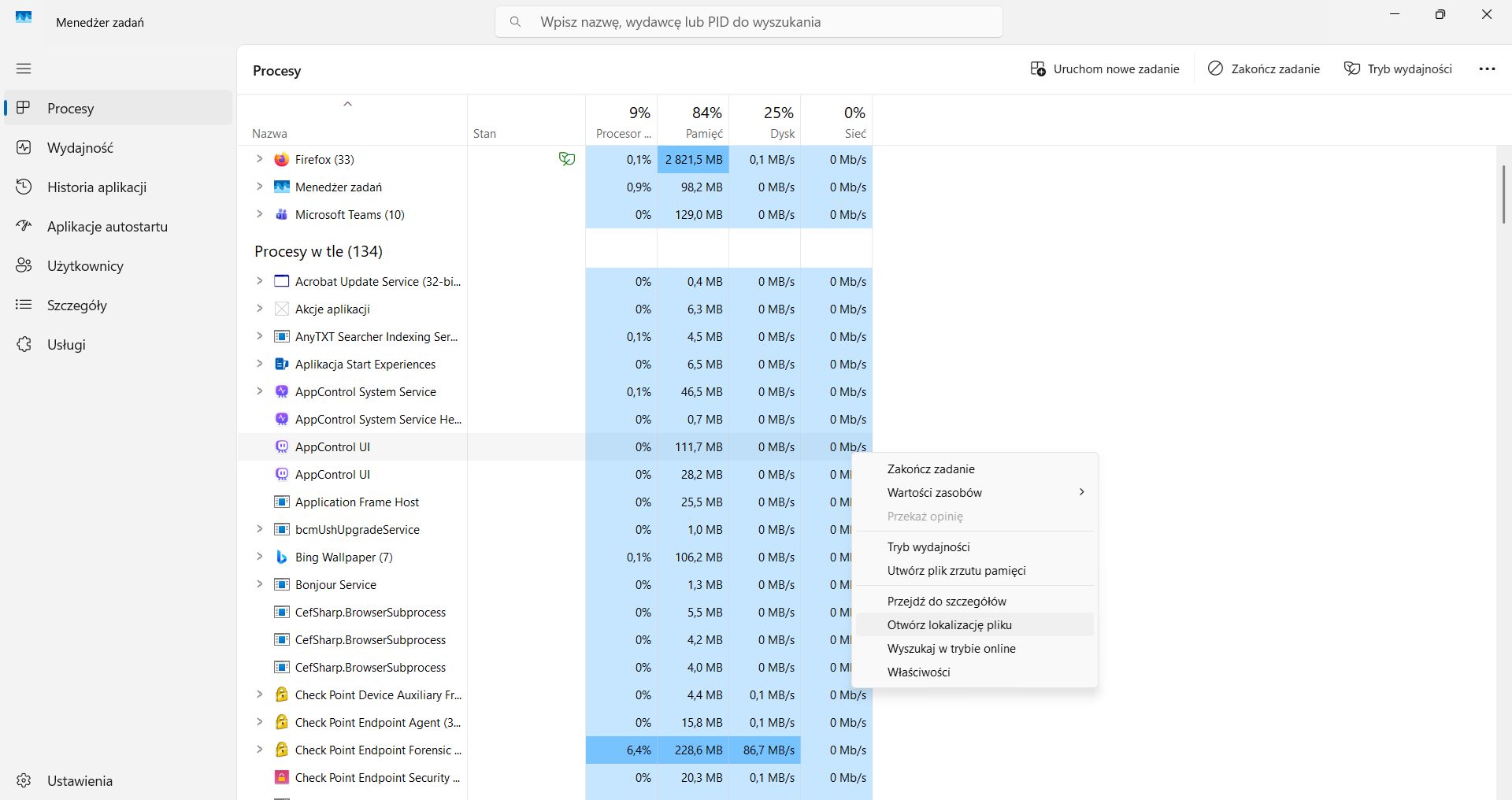Screen dimensions: 1512x800
Task: Open the three-dot more options menu
Action: pos(1487,69)
